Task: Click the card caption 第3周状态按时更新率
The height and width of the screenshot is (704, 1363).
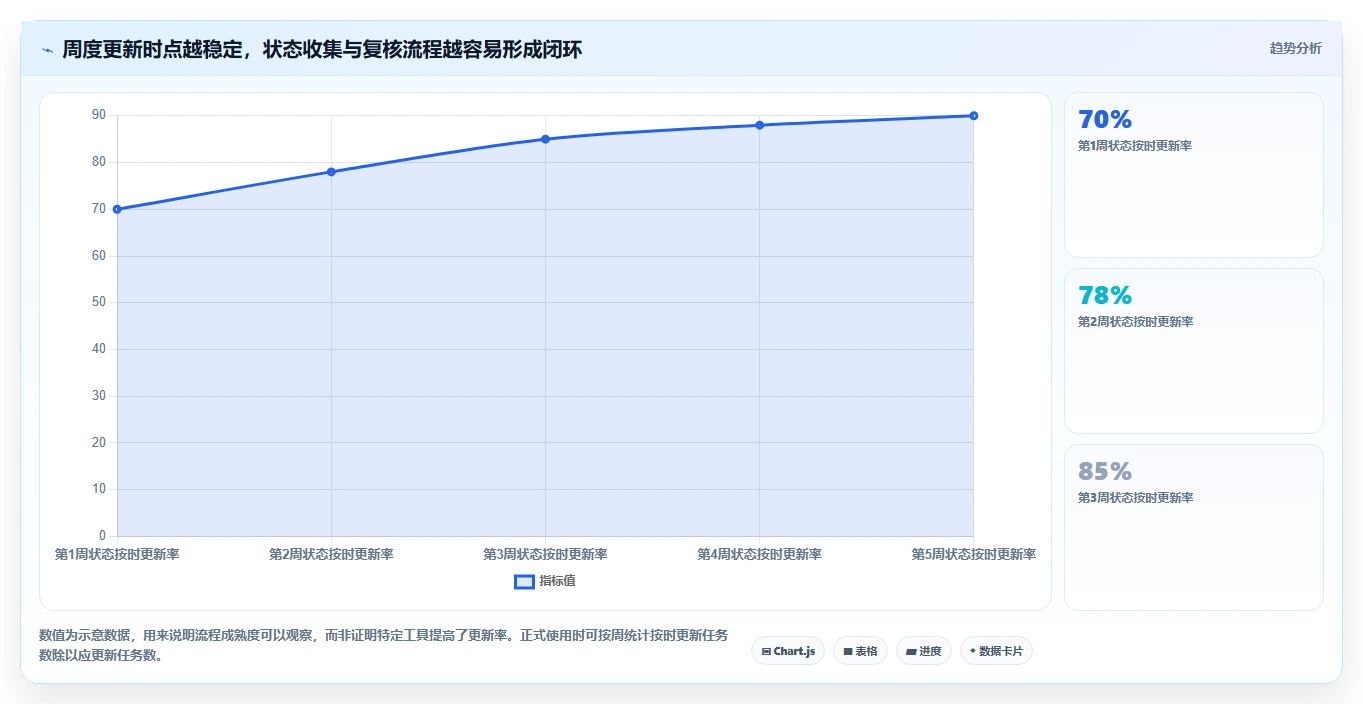Action: (1134, 498)
